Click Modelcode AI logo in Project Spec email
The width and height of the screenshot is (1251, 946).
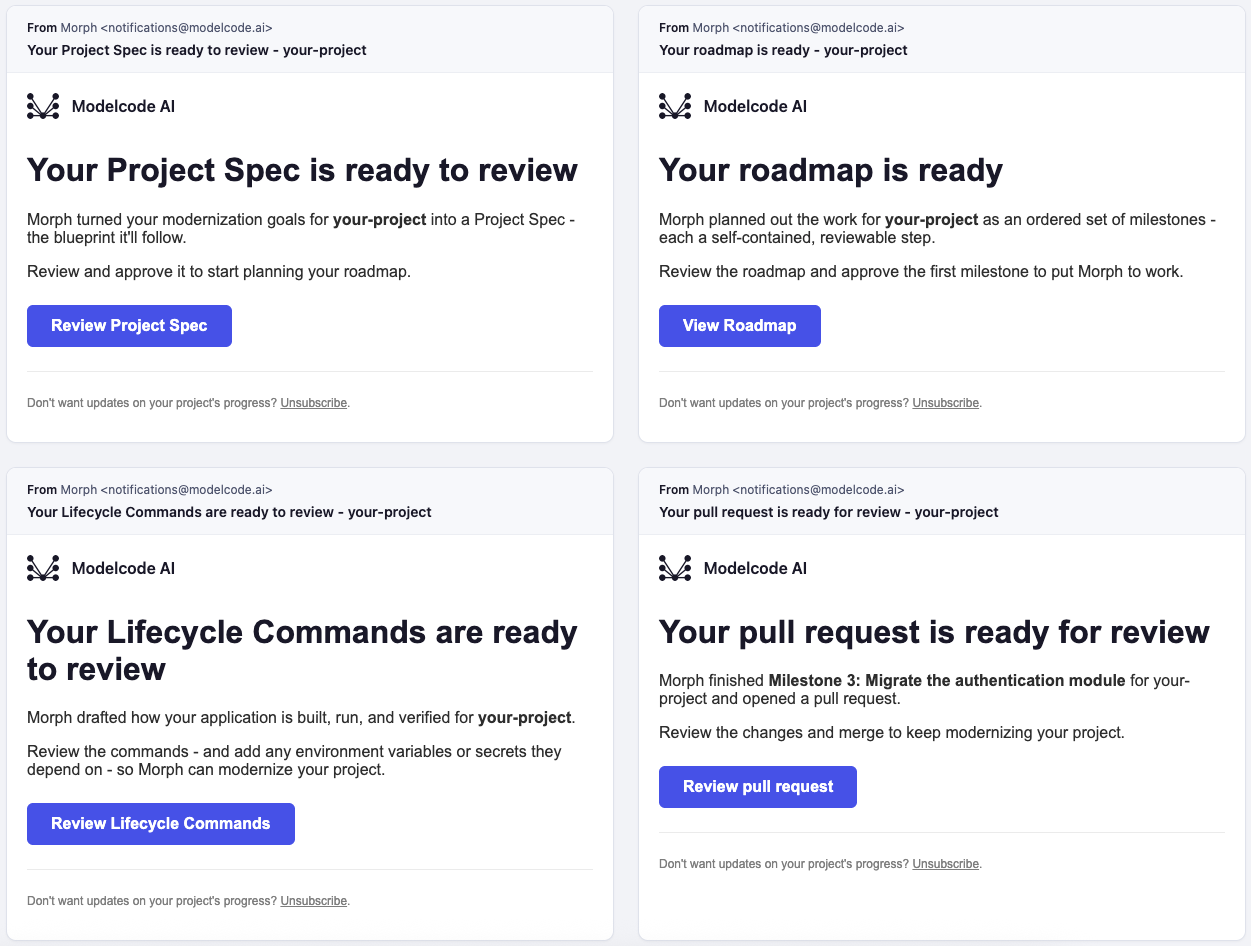(x=43, y=106)
